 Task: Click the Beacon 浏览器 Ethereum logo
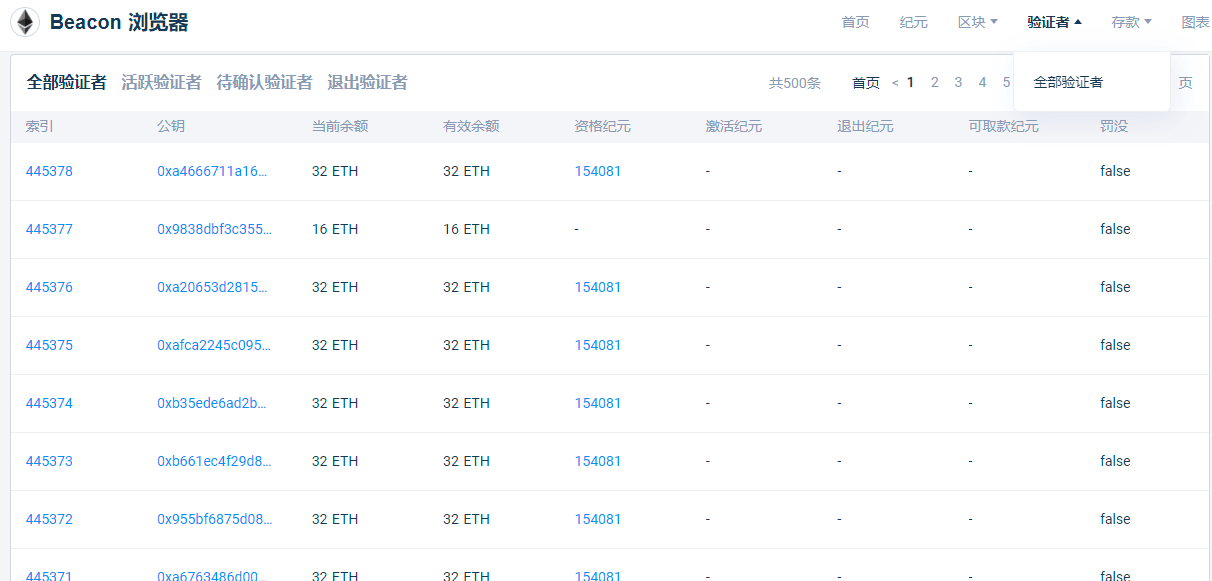tap(24, 21)
